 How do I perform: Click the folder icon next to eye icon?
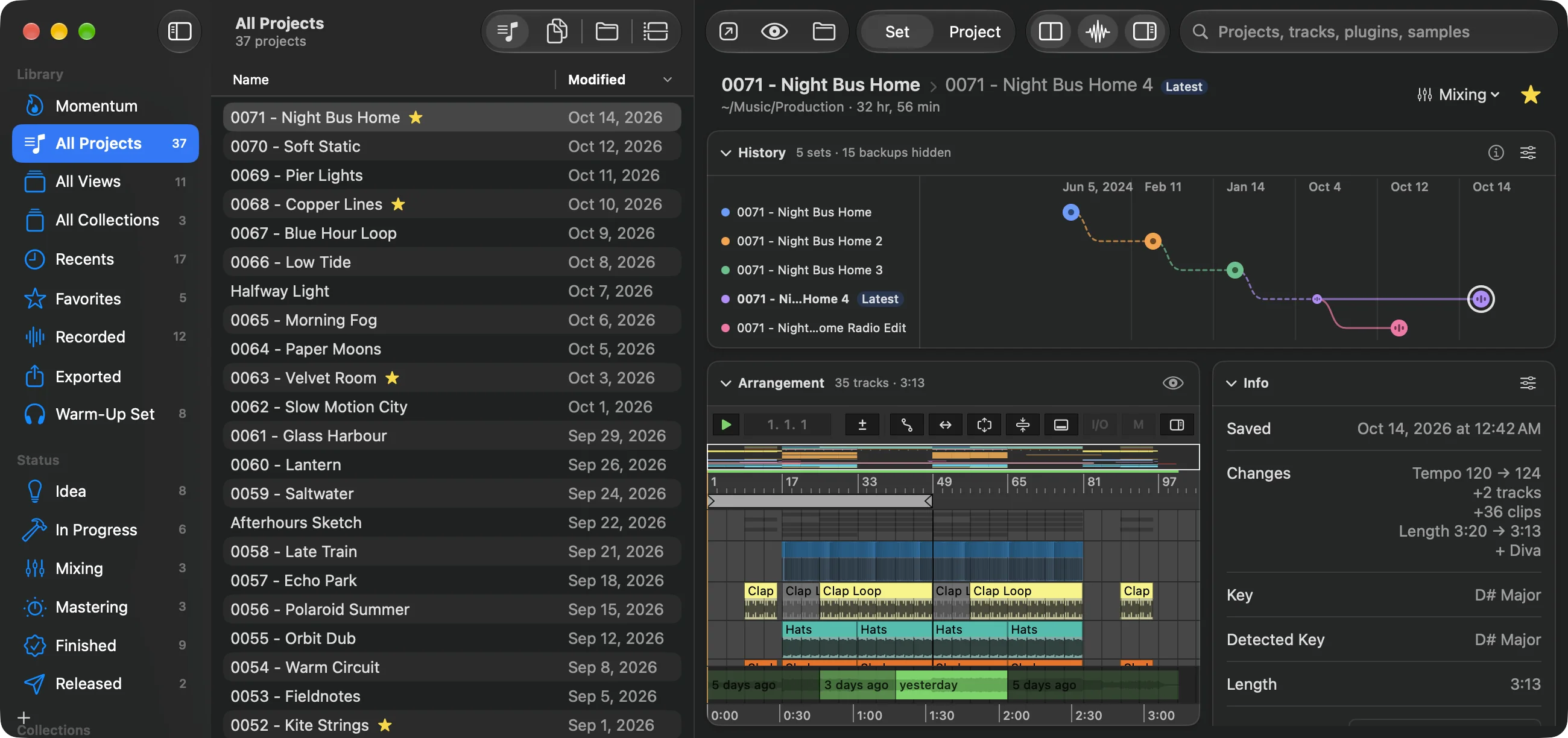pyautogui.click(x=824, y=31)
